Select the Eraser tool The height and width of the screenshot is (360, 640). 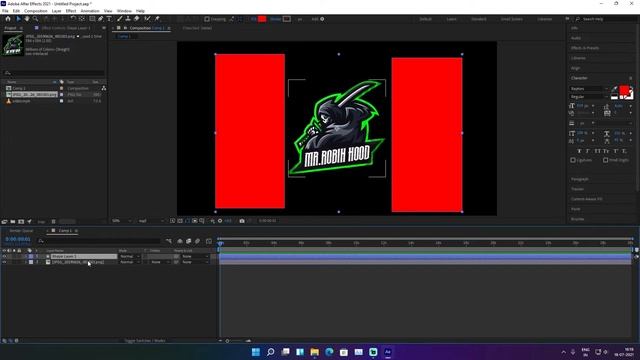(137, 19)
